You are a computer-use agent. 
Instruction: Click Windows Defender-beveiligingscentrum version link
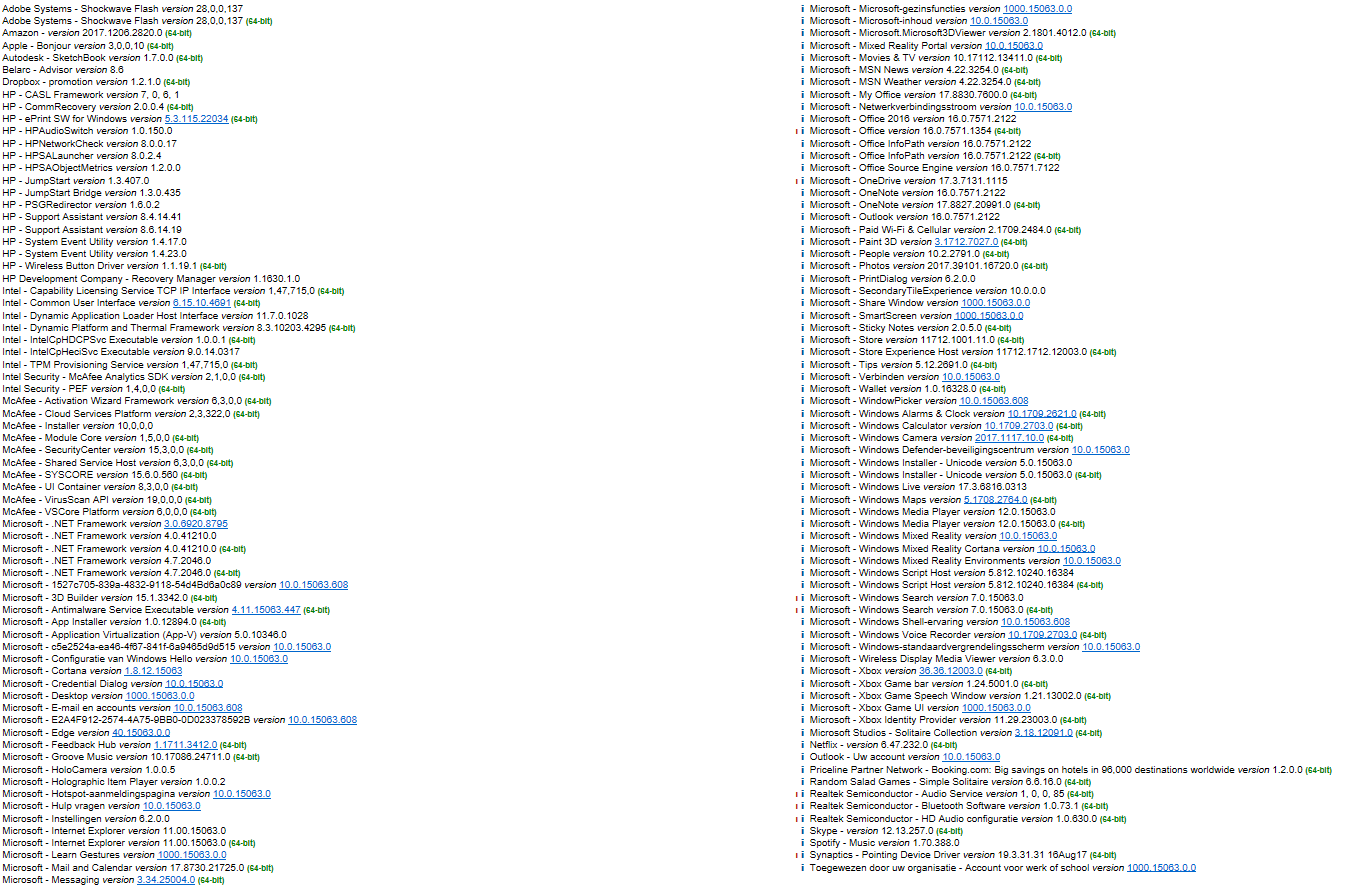click(1101, 450)
